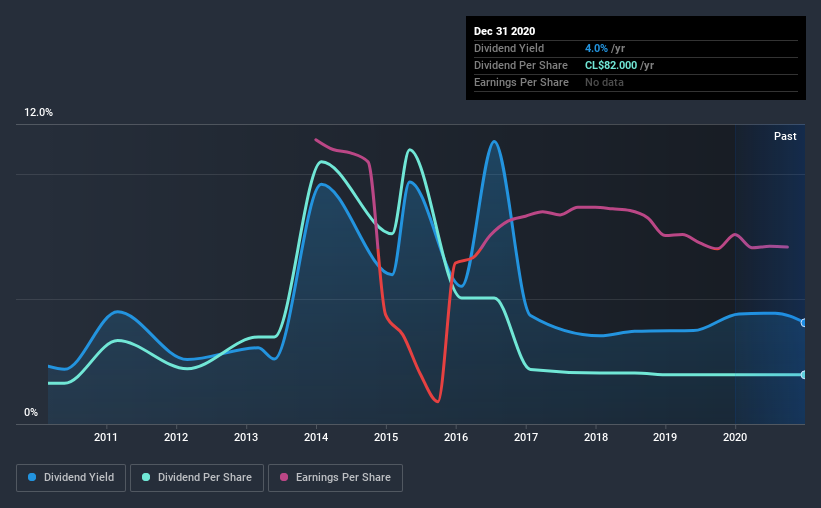Click the 2014 x-axis label
This screenshot has height=508, width=821.
[x=316, y=437]
